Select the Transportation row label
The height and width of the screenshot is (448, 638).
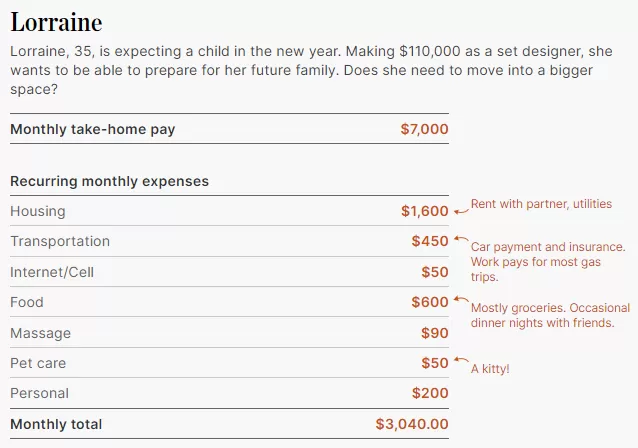[60, 241]
